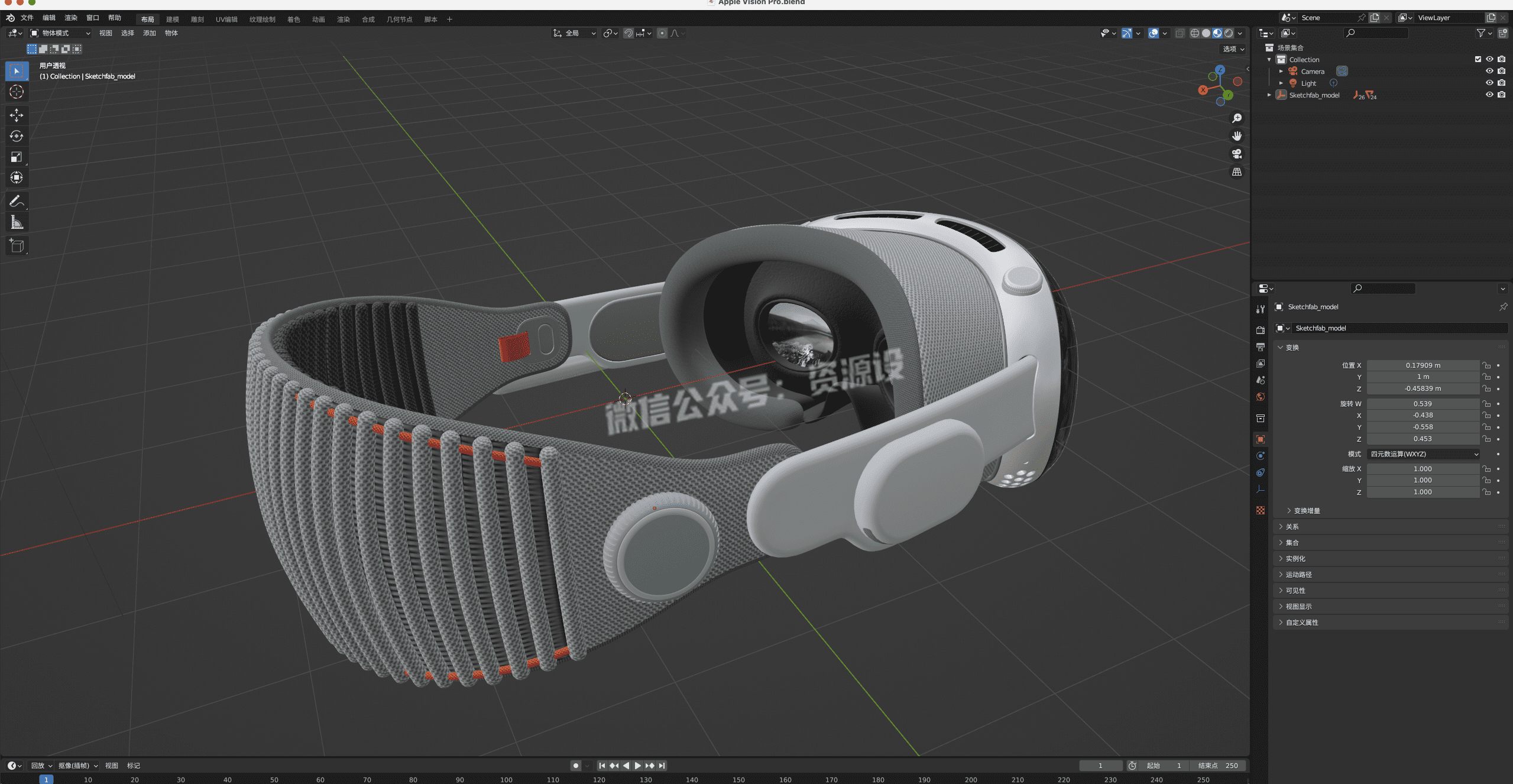Switch to the UV编辑 workspace tab
The image size is (1513, 784).
tap(226, 20)
